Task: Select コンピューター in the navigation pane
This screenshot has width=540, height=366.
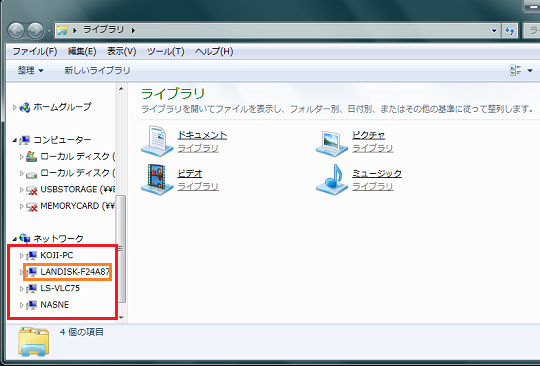Action: 62,140
